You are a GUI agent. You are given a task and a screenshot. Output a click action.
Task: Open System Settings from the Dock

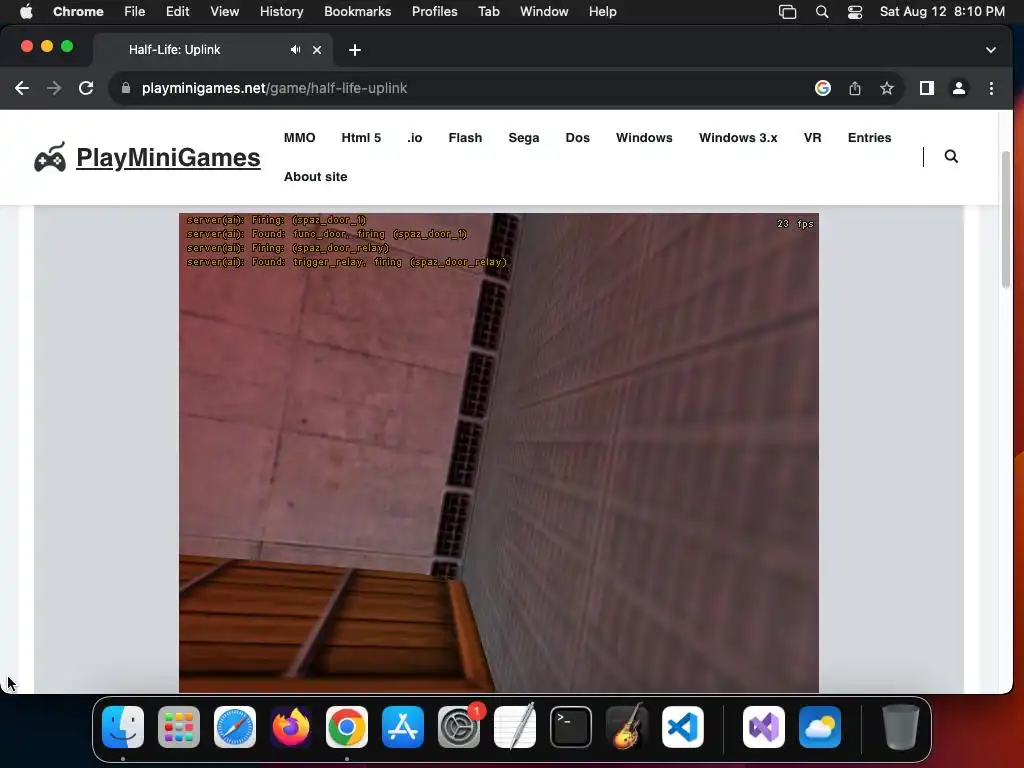(459, 727)
